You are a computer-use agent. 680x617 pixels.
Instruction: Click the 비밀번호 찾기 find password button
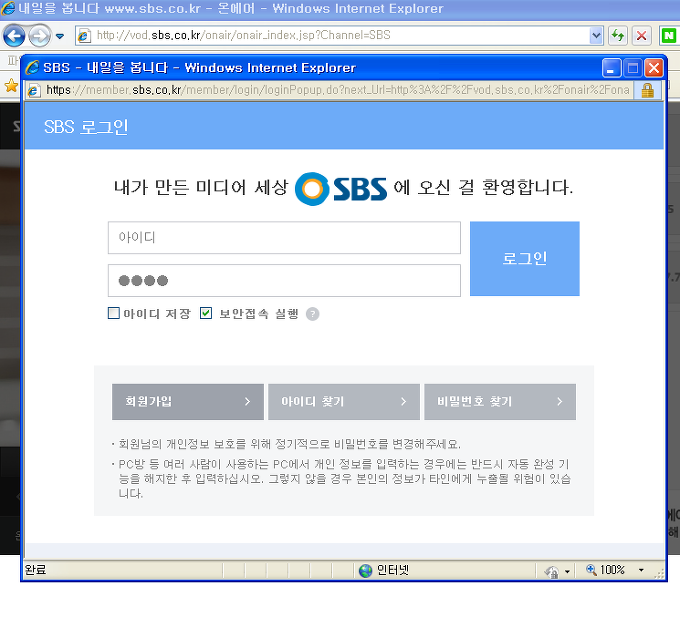click(500, 402)
